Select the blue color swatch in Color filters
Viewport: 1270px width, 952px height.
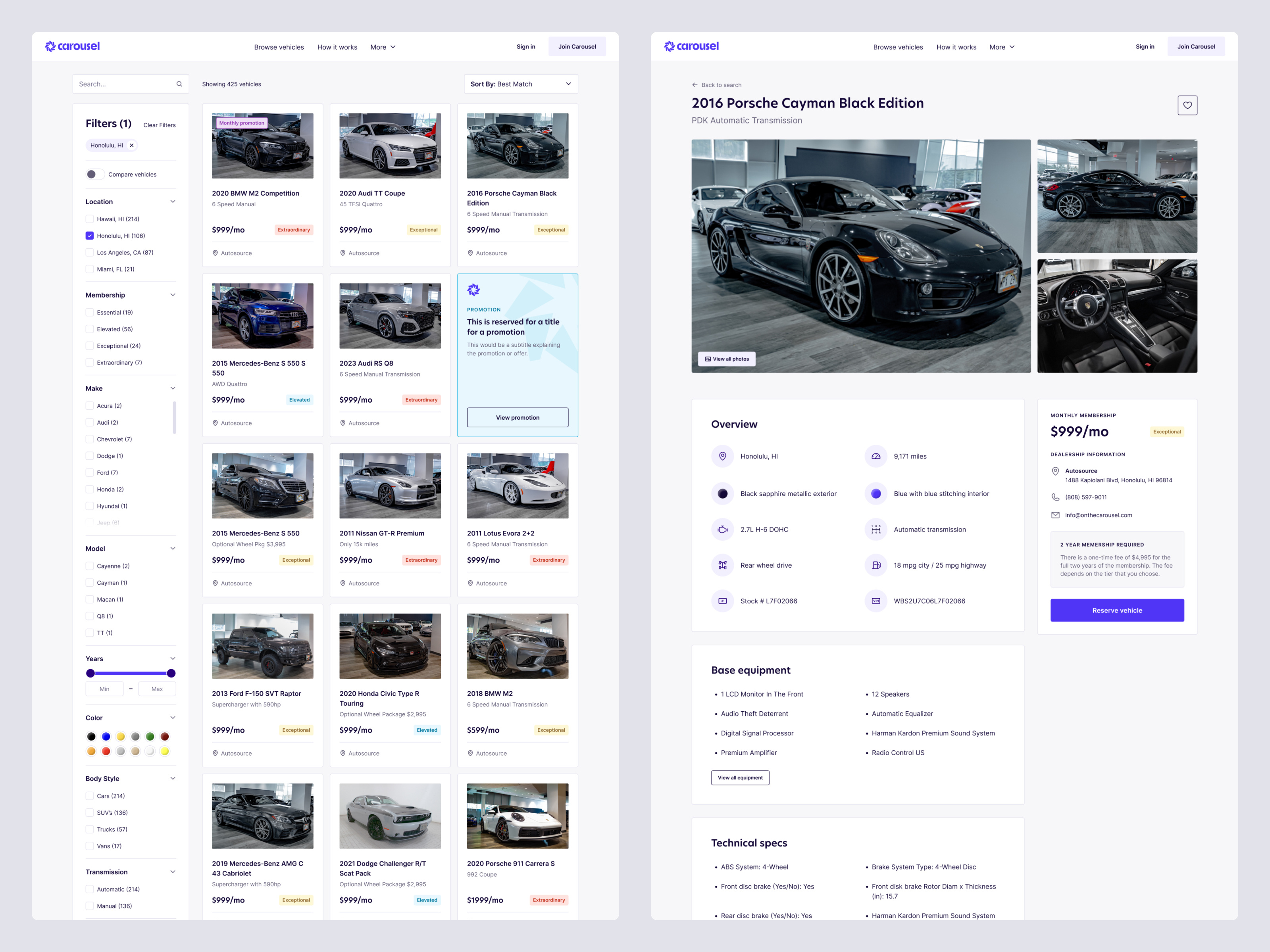pyautogui.click(x=106, y=736)
